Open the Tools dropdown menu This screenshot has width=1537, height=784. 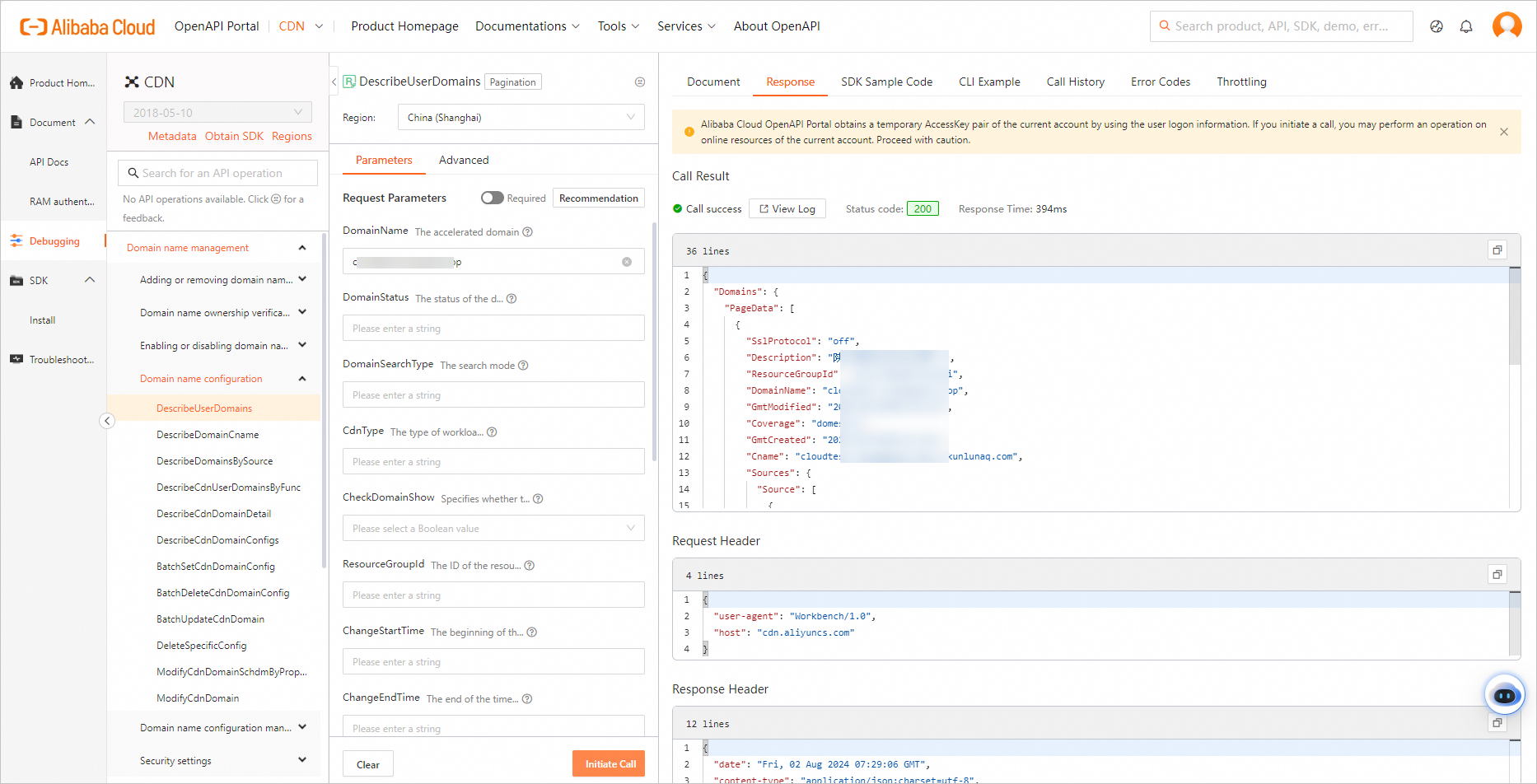[619, 26]
